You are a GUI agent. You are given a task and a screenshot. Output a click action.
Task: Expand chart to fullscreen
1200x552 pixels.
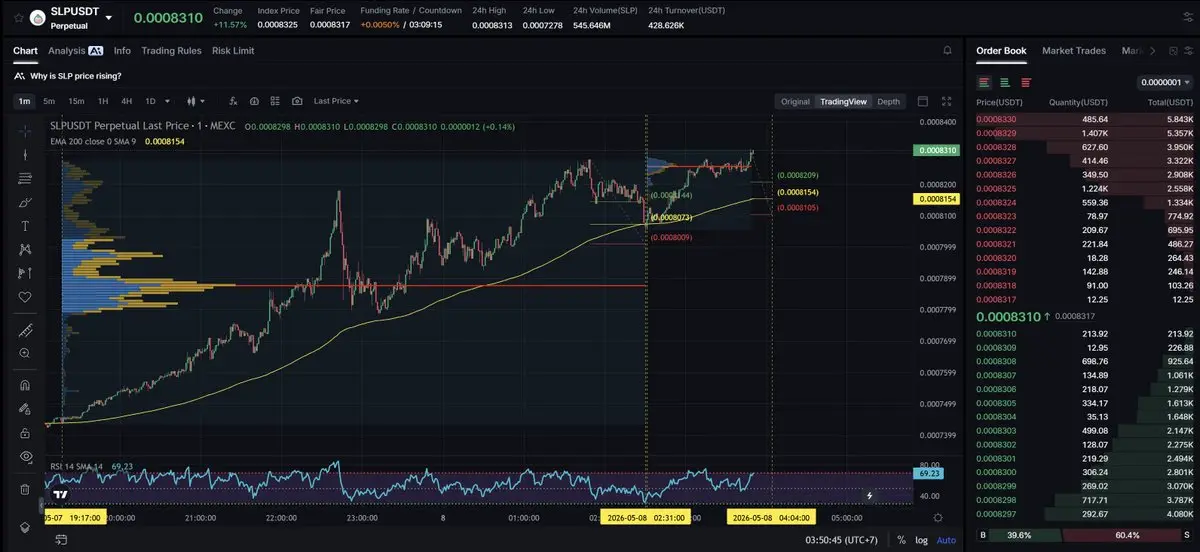(949, 101)
